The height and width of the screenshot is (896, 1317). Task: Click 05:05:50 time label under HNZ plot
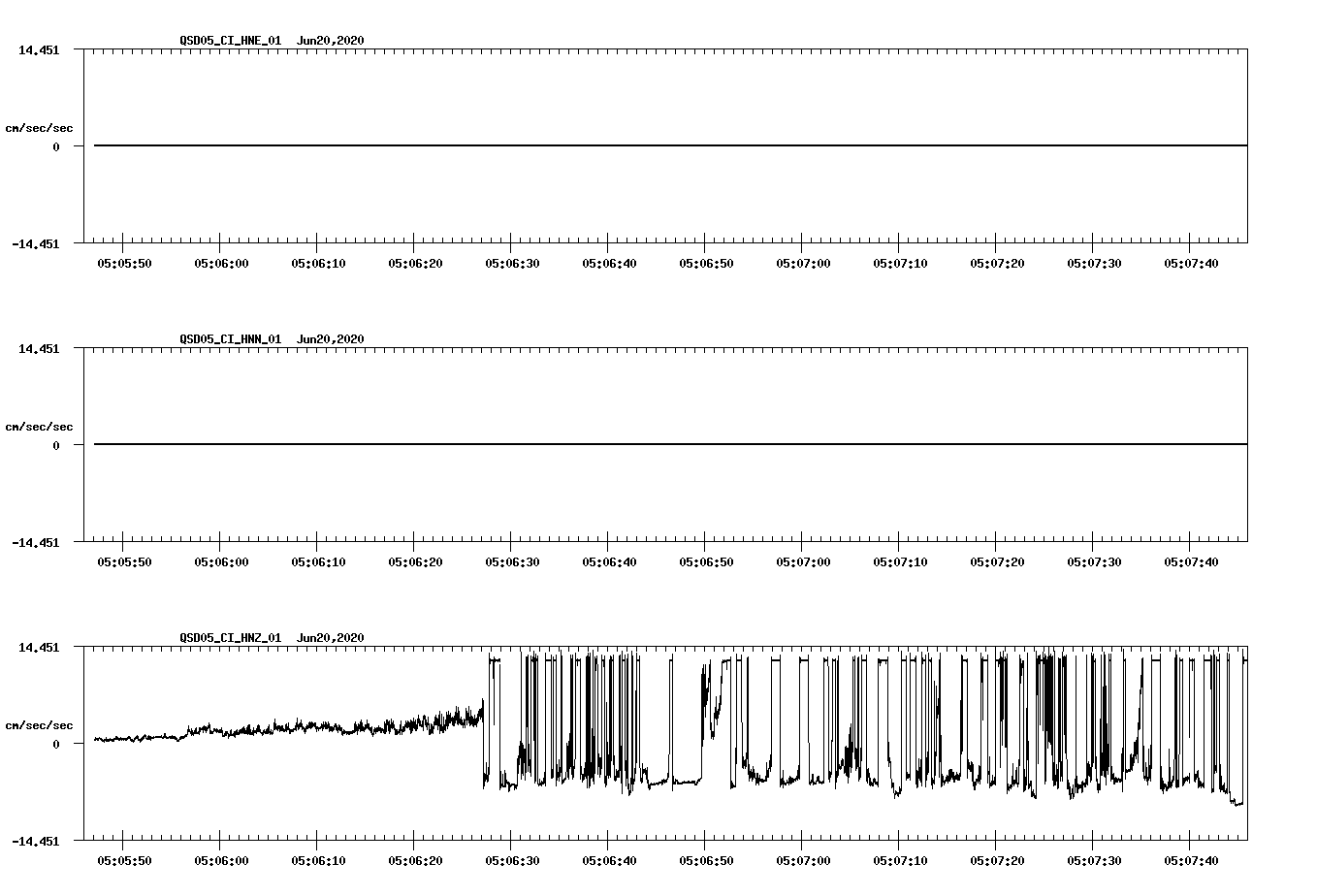124,861
